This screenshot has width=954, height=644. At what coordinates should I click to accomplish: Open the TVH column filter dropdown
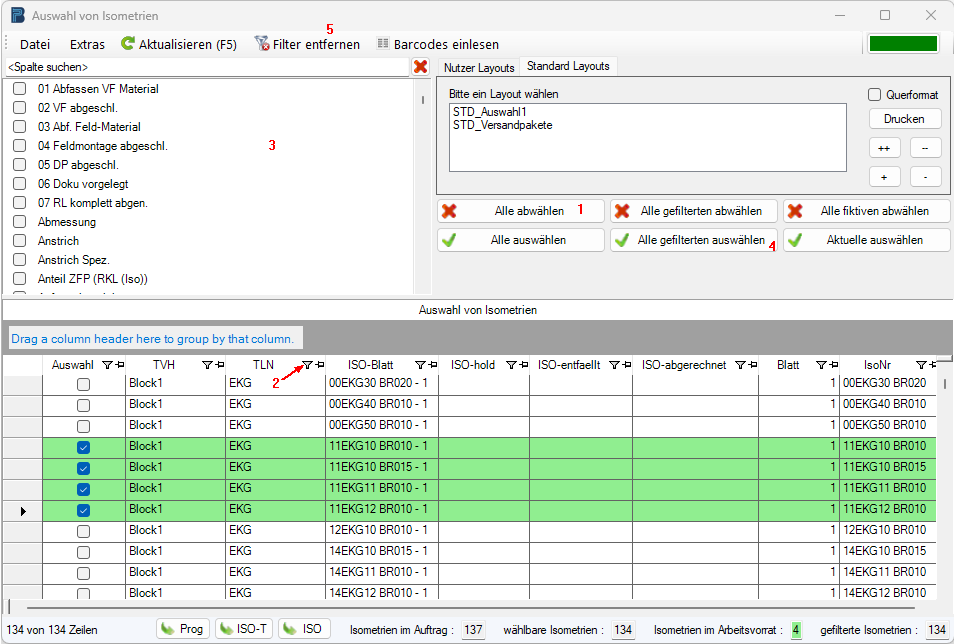tap(207, 366)
